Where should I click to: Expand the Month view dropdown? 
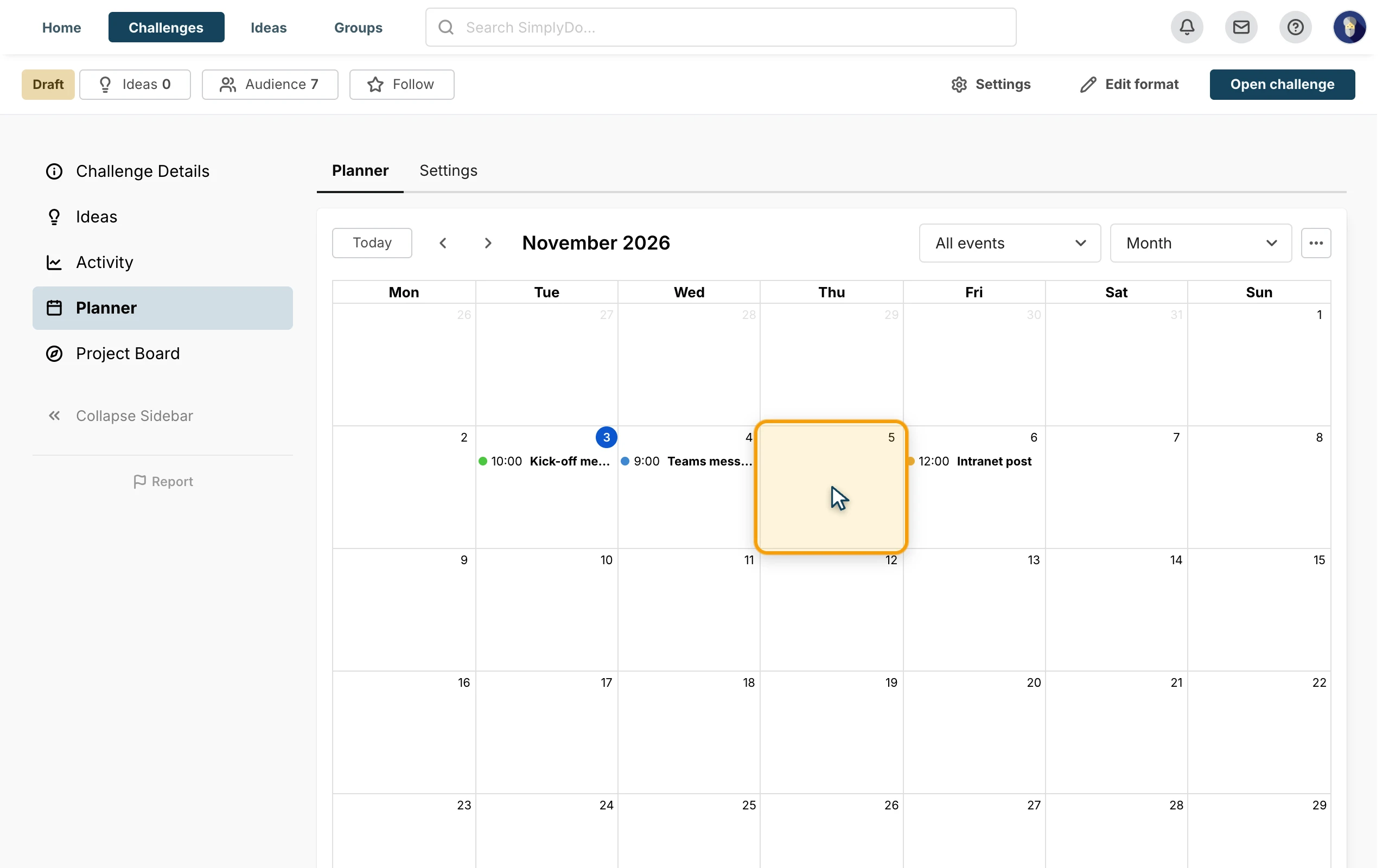click(1201, 243)
